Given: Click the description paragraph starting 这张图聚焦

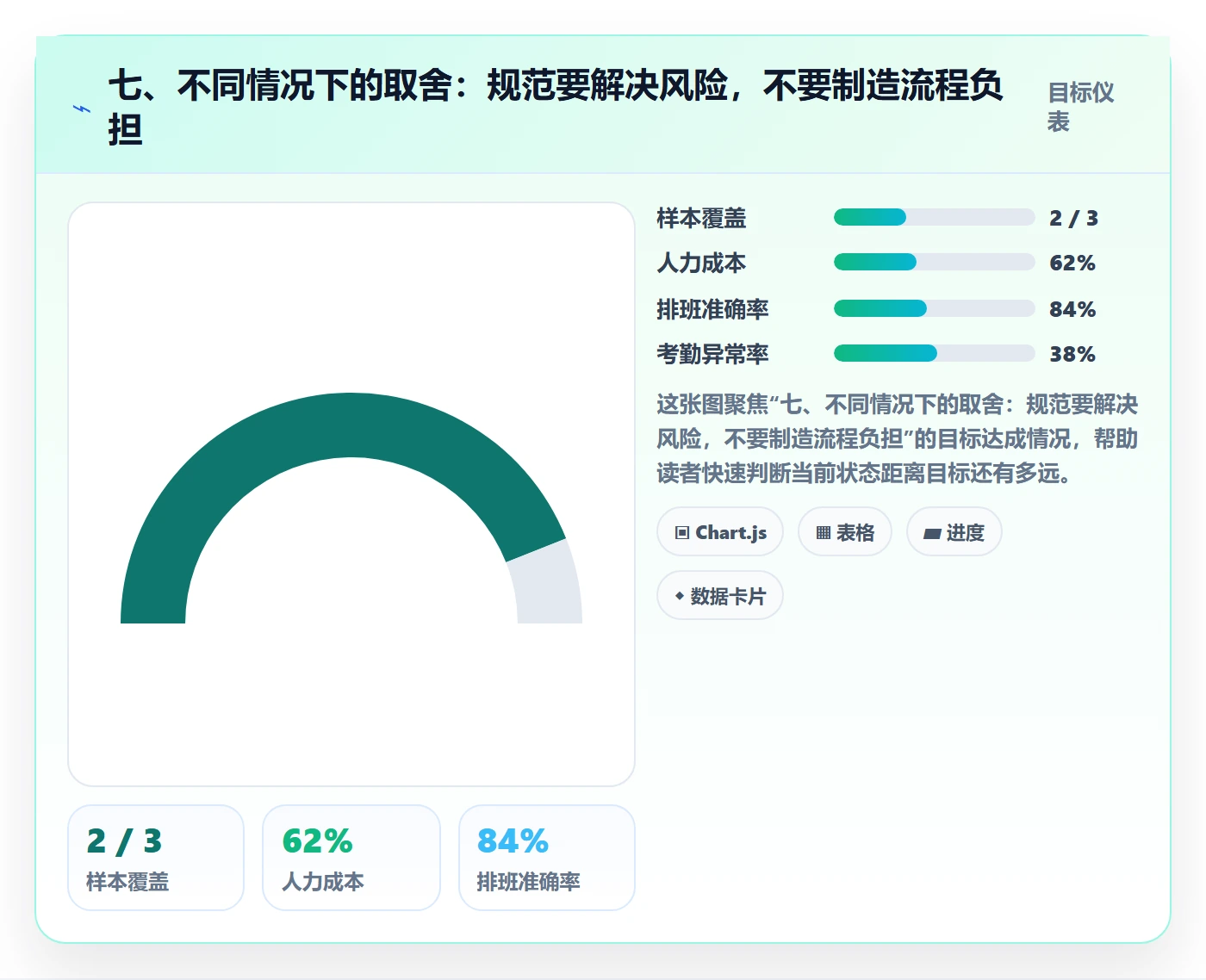Looking at the screenshot, I should pyautogui.click(x=897, y=438).
